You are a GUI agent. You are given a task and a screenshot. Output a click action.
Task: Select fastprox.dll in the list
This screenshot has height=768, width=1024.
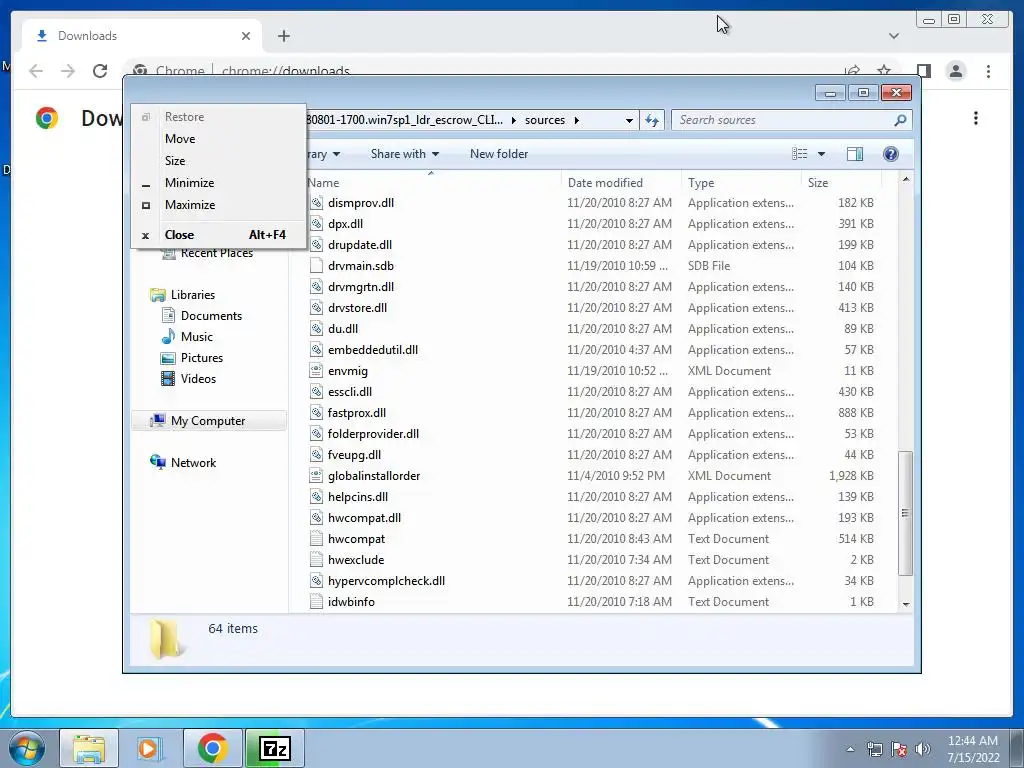[357, 413]
